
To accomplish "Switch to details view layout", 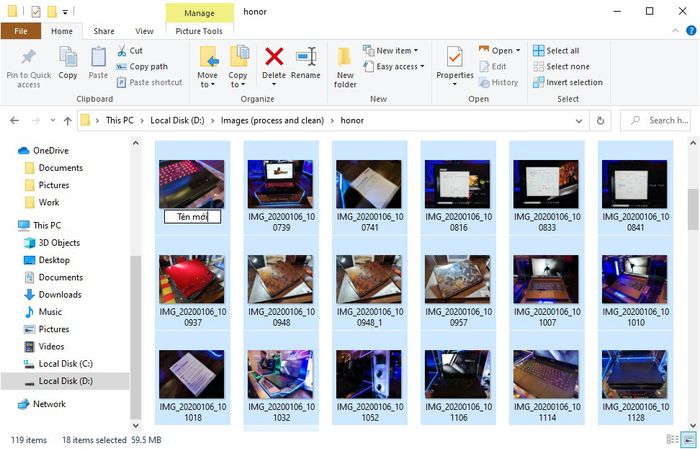I will click(x=672, y=439).
